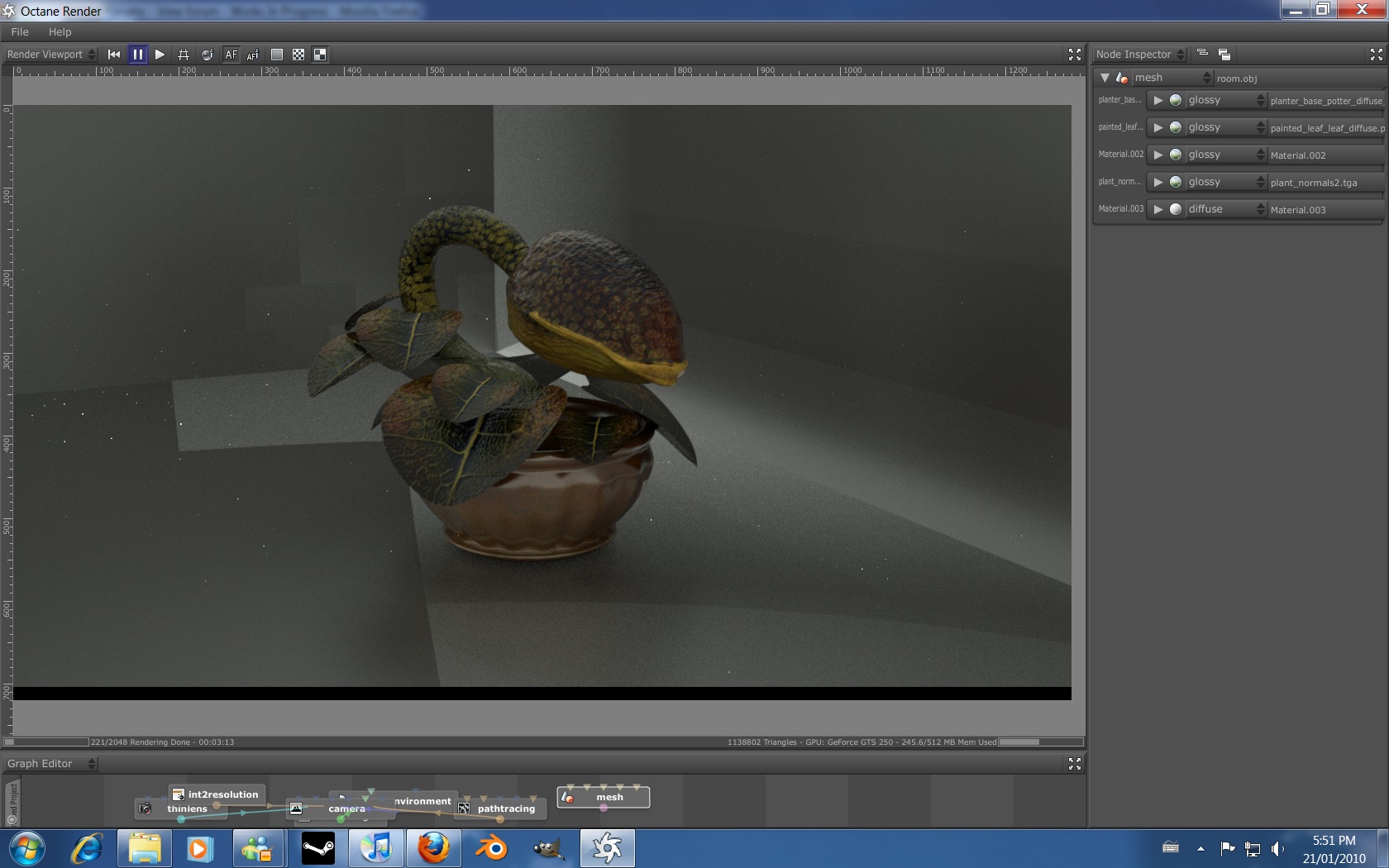Open the Render Viewport panel type dropdown
This screenshot has height=868, width=1389.
tap(51, 55)
